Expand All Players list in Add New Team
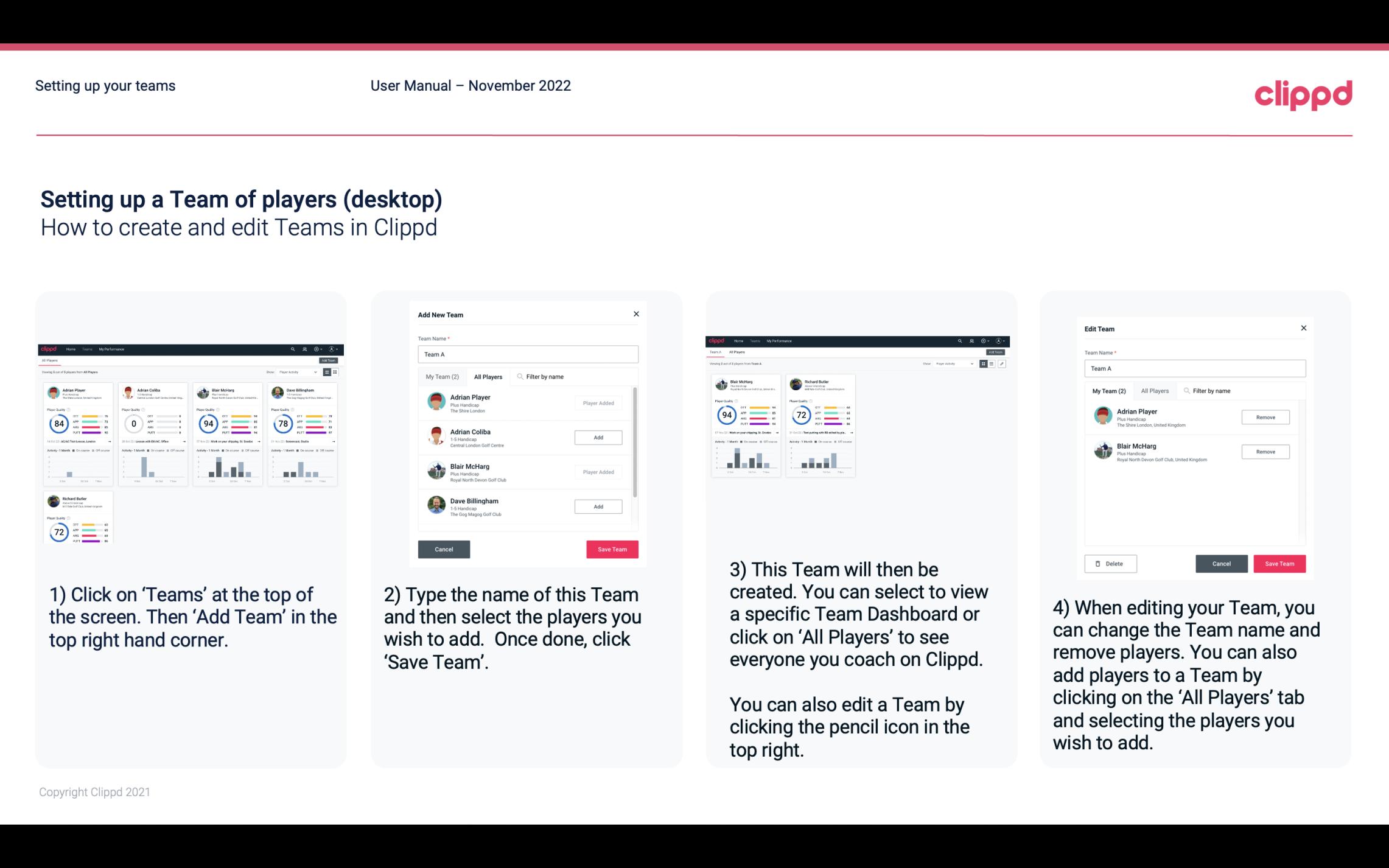 [x=488, y=377]
